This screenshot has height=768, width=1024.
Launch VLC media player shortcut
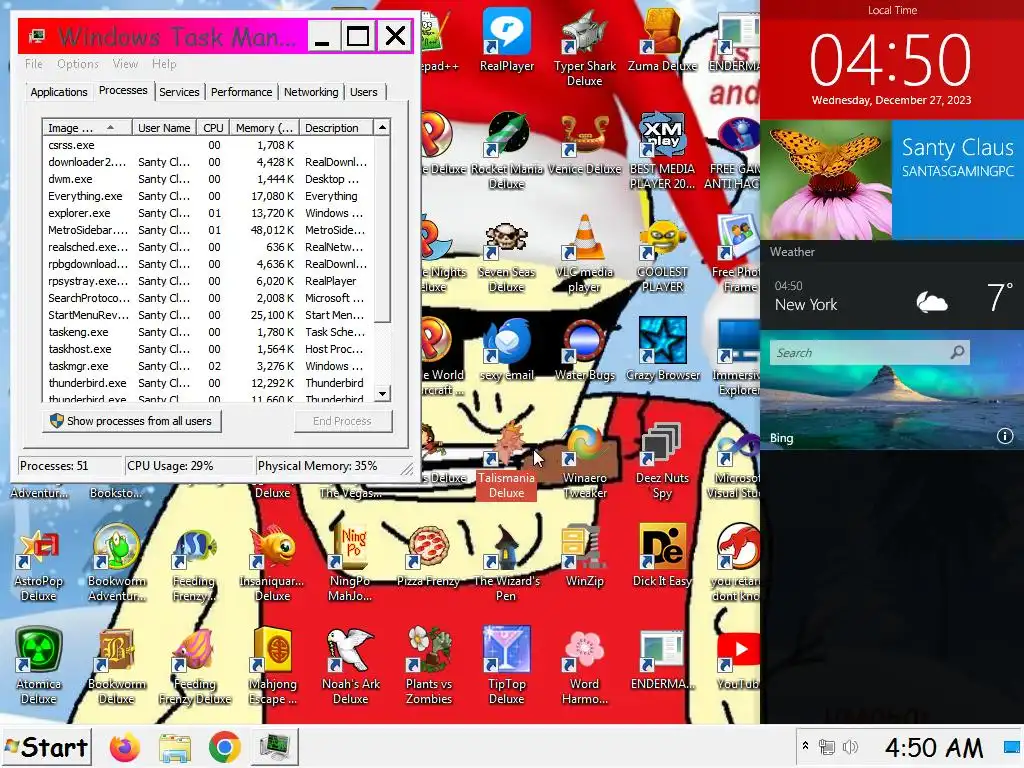pos(584,255)
